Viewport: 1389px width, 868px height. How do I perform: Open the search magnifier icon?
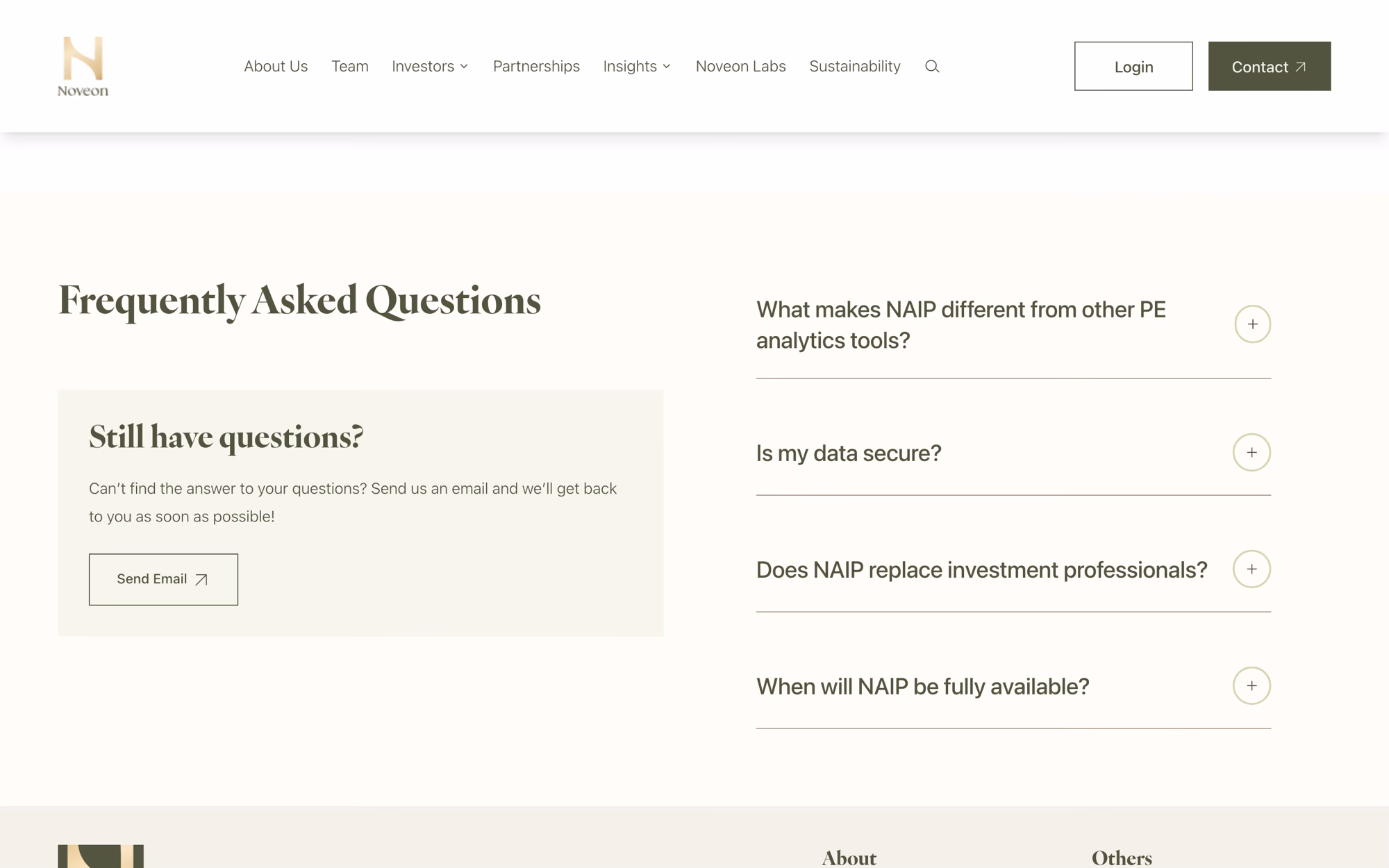coord(932,66)
